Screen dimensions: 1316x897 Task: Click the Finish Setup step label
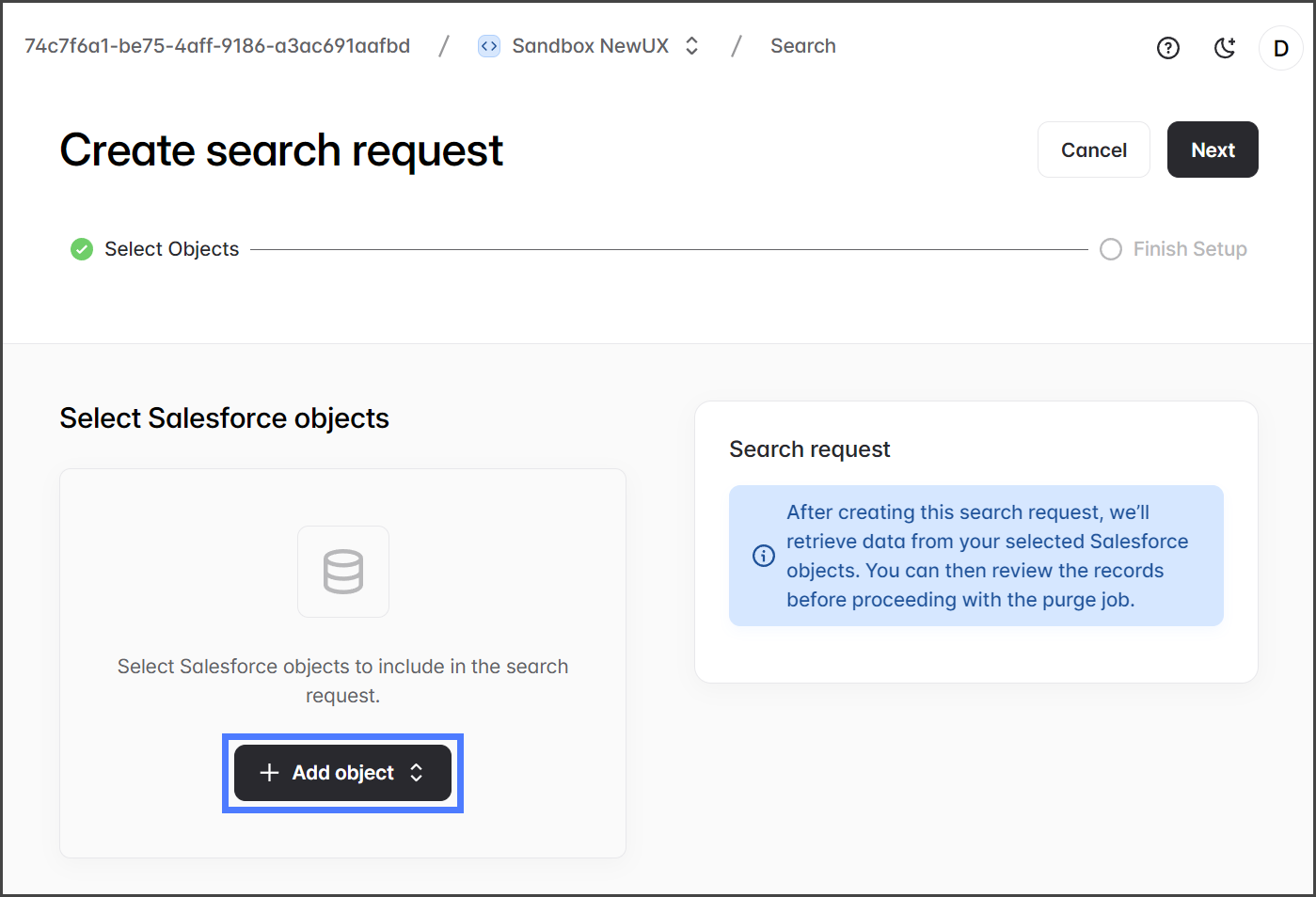[x=1189, y=249]
